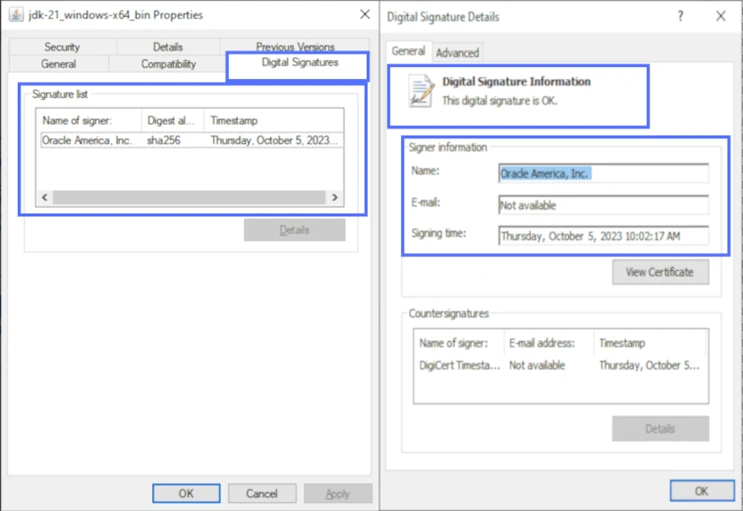Click the Java icon in Properties title bar
The width and height of the screenshot is (743, 511).
(15, 17)
